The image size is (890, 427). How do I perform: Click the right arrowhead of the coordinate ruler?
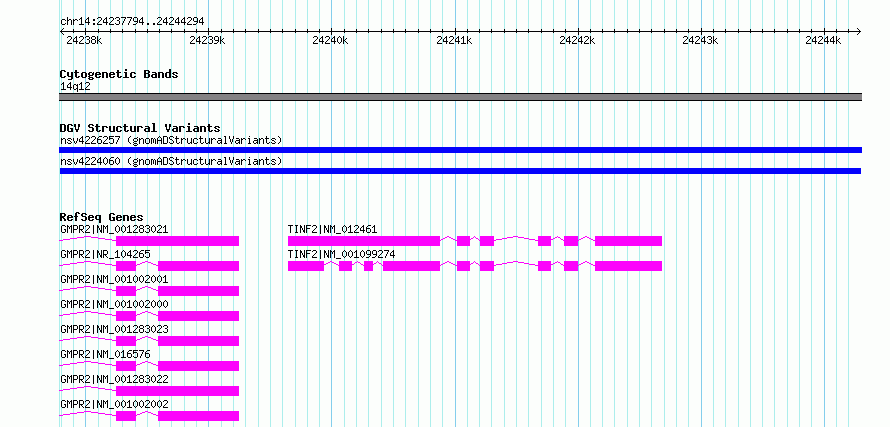(858, 31)
